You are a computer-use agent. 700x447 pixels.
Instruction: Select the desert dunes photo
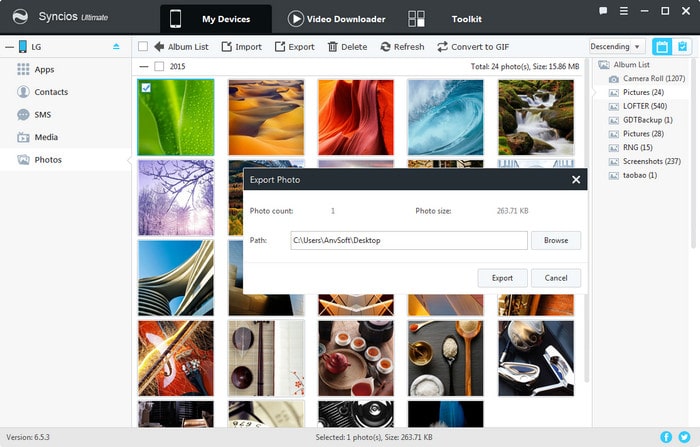click(x=266, y=117)
